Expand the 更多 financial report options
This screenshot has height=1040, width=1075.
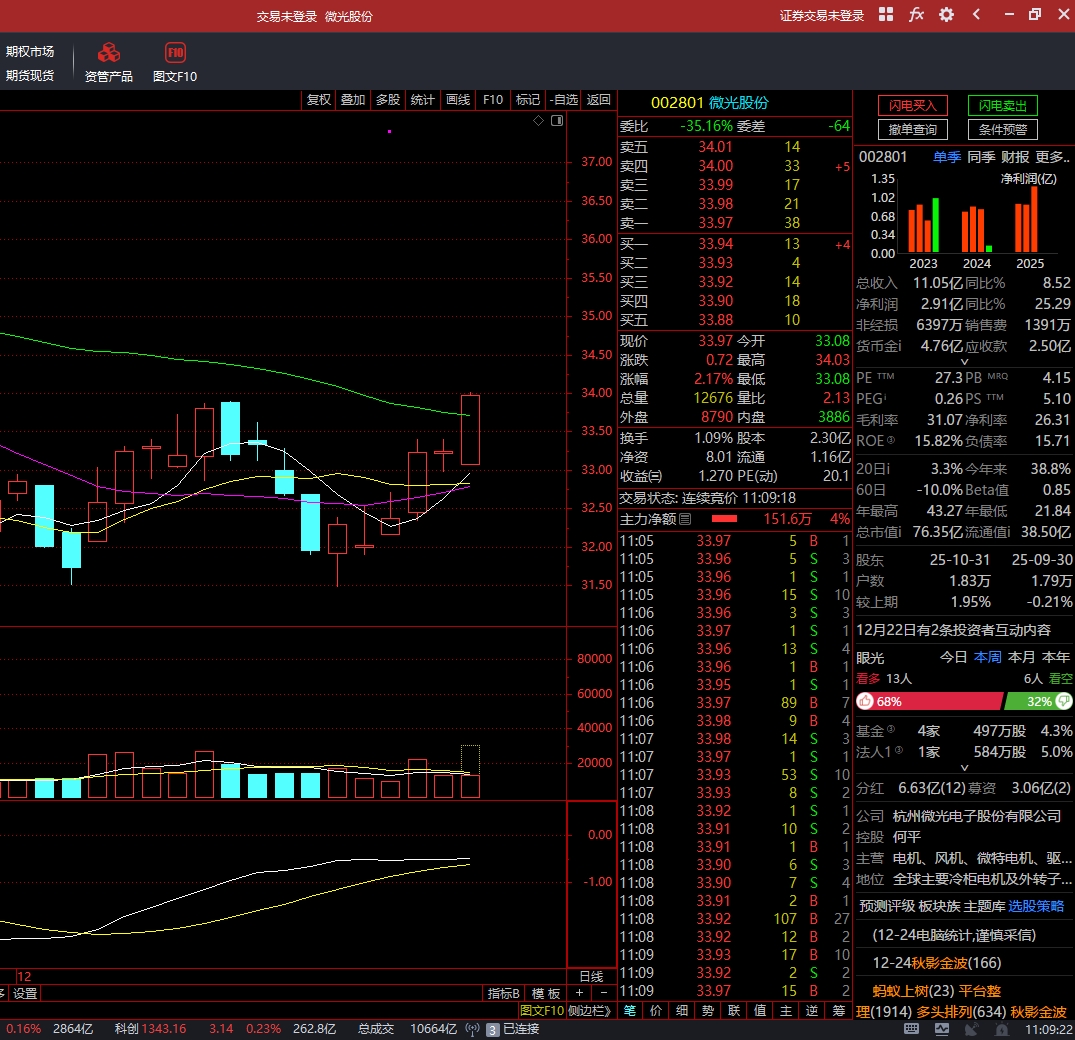1052,157
